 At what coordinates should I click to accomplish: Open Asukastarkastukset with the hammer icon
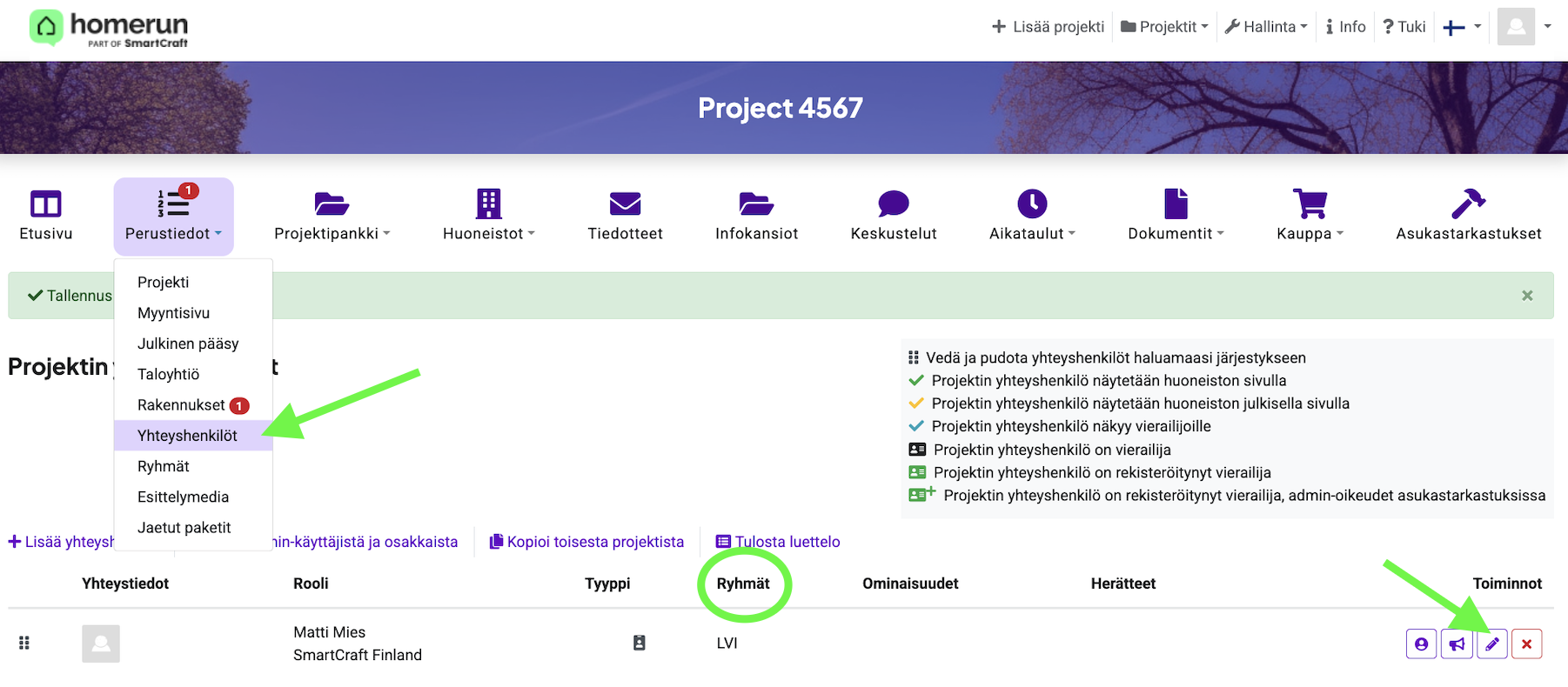[x=1468, y=215]
